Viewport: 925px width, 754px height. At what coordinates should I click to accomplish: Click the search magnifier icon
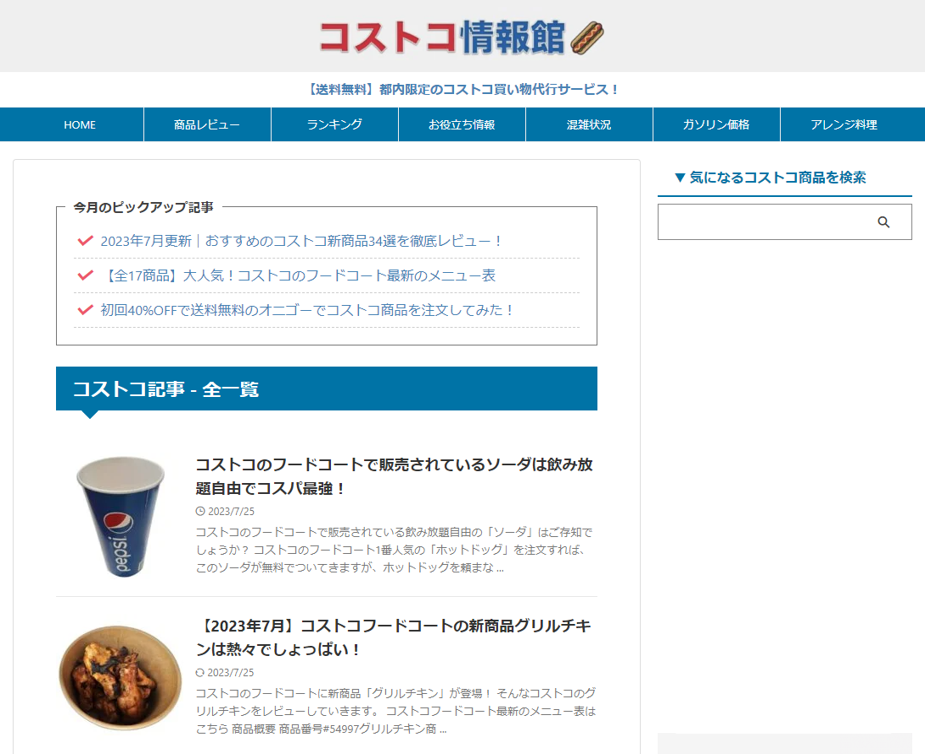(x=883, y=222)
